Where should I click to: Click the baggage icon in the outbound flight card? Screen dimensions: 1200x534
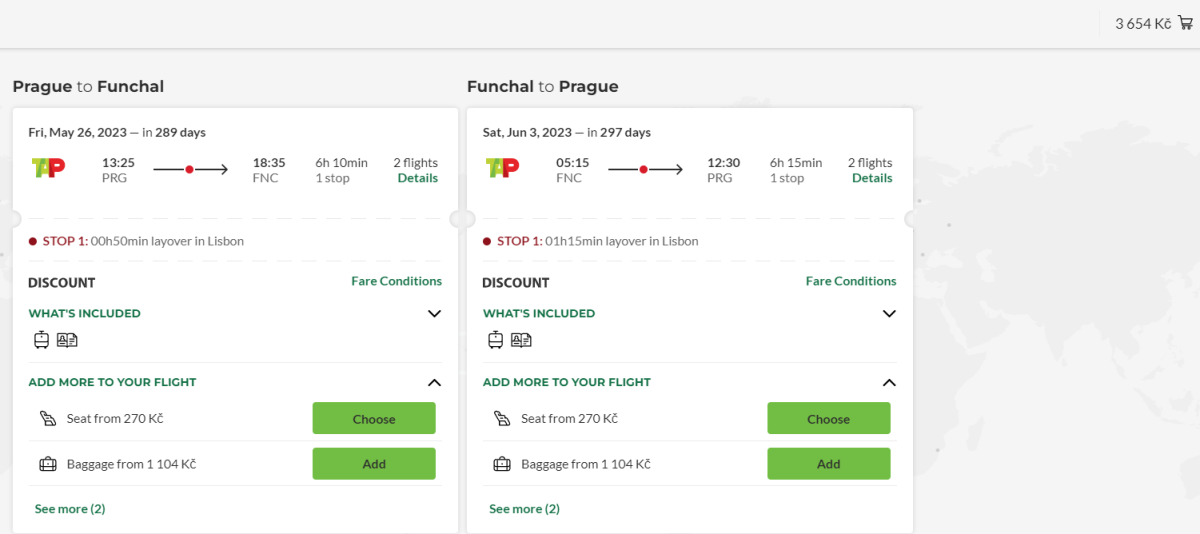coord(47,464)
